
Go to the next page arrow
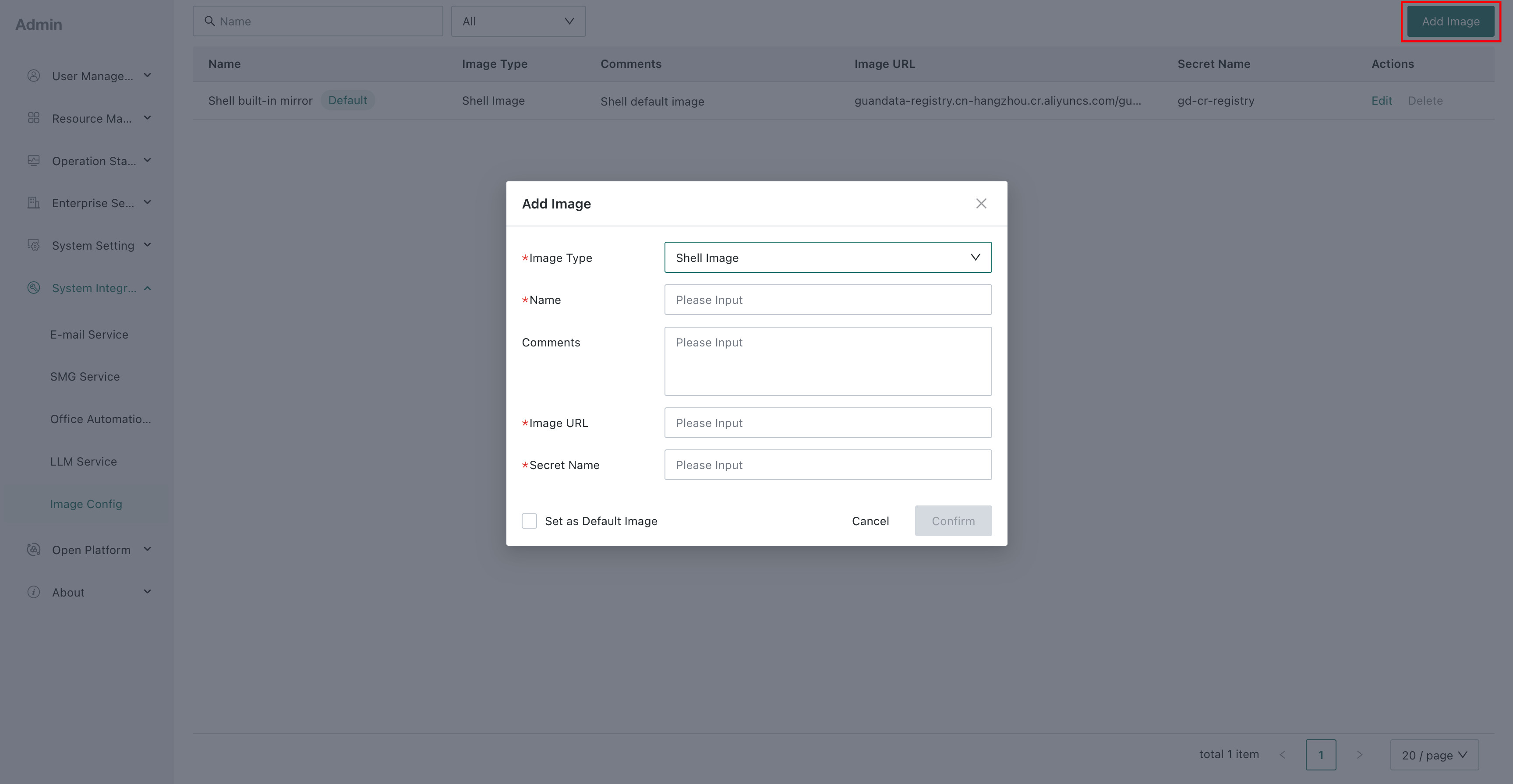coord(1359,755)
